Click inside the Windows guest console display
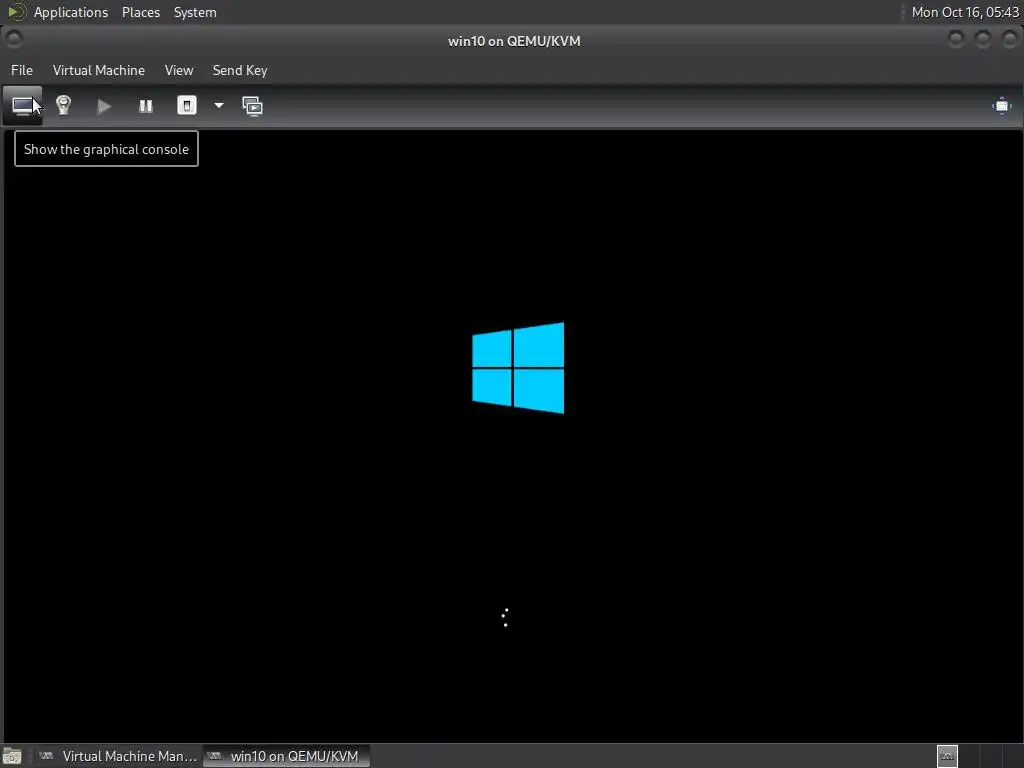 [x=513, y=436]
